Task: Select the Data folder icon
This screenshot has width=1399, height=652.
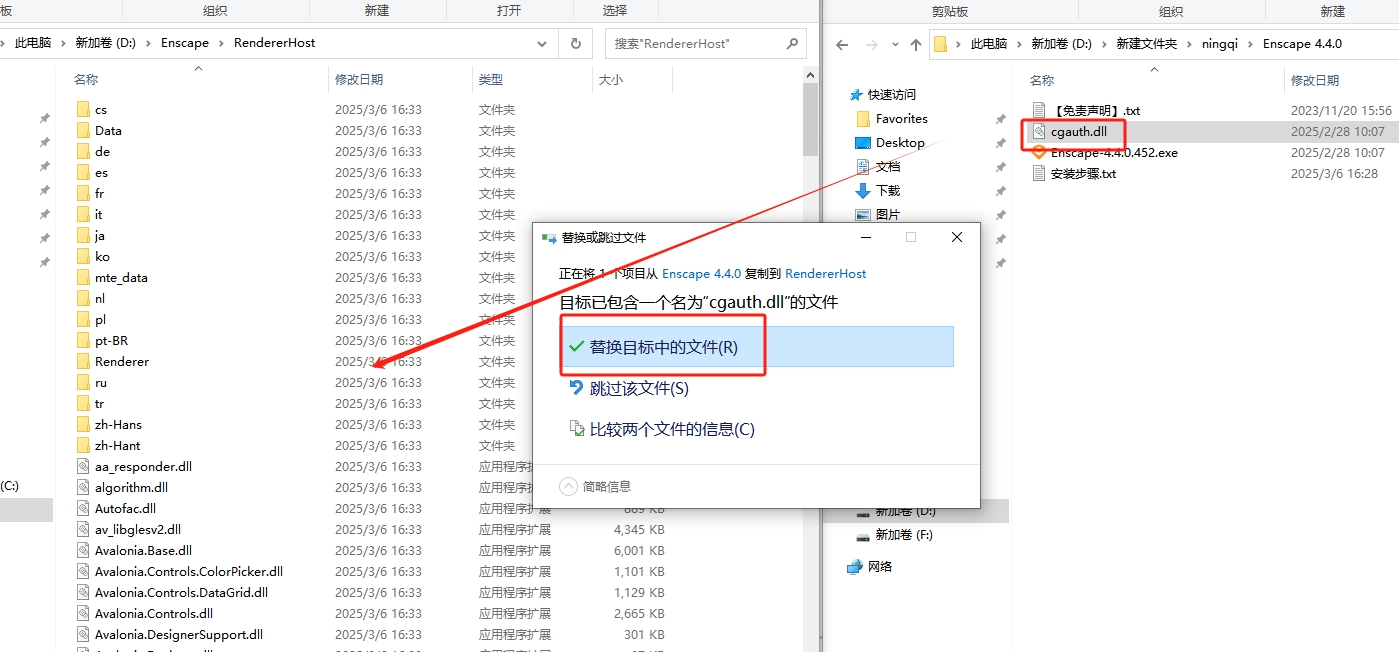Action: point(84,130)
